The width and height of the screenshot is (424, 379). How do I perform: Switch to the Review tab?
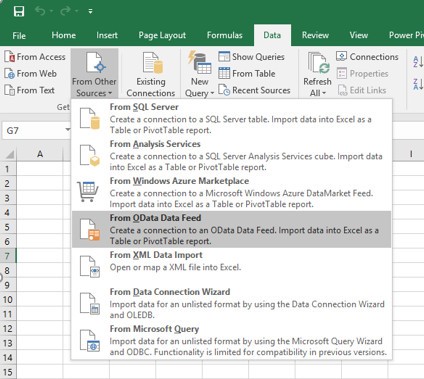point(315,35)
